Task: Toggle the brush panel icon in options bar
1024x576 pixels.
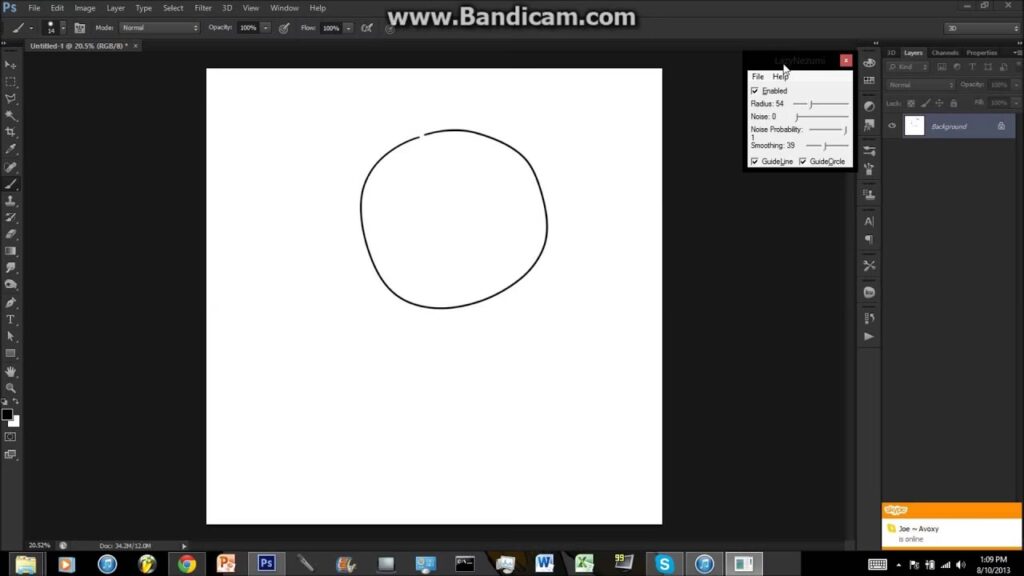Action: pyautogui.click(x=80, y=28)
